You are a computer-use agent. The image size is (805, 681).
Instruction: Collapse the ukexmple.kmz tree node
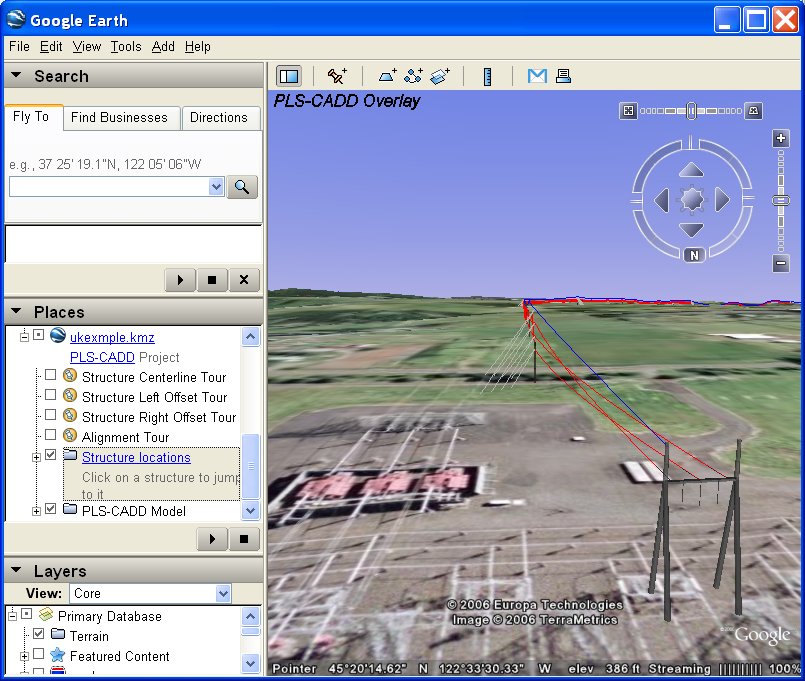(x=24, y=337)
